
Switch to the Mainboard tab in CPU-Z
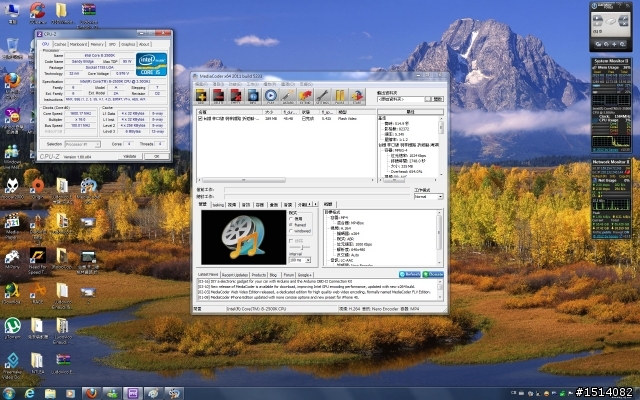pos(78,44)
